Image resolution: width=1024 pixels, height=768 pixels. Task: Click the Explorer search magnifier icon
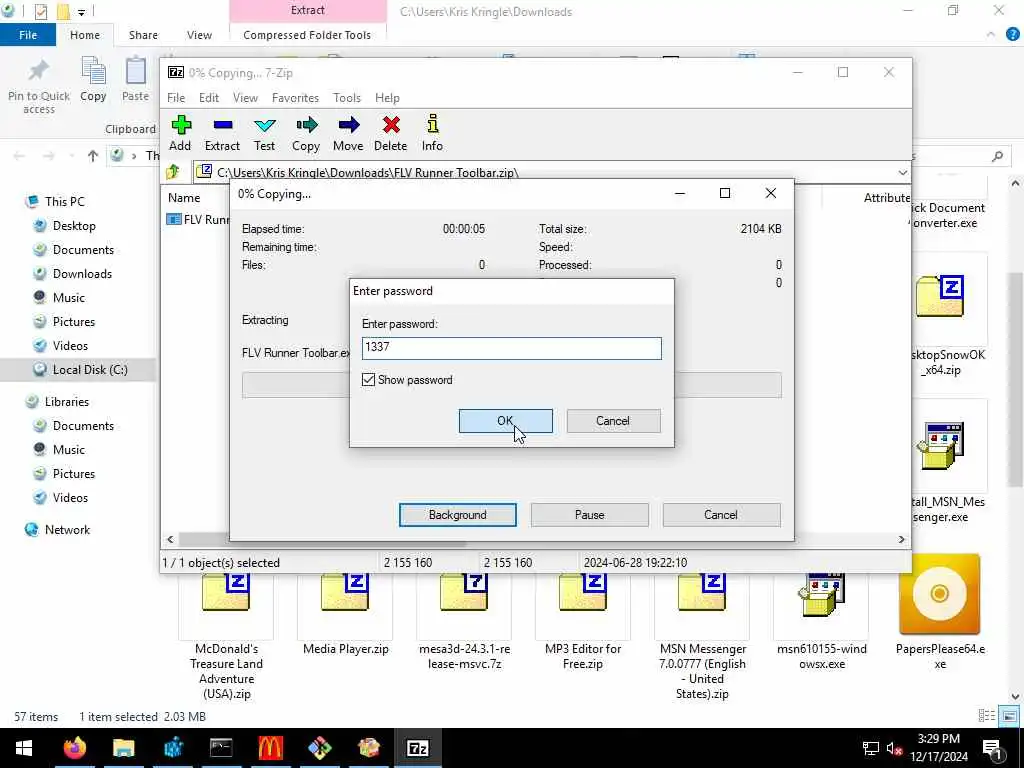[x=997, y=156]
